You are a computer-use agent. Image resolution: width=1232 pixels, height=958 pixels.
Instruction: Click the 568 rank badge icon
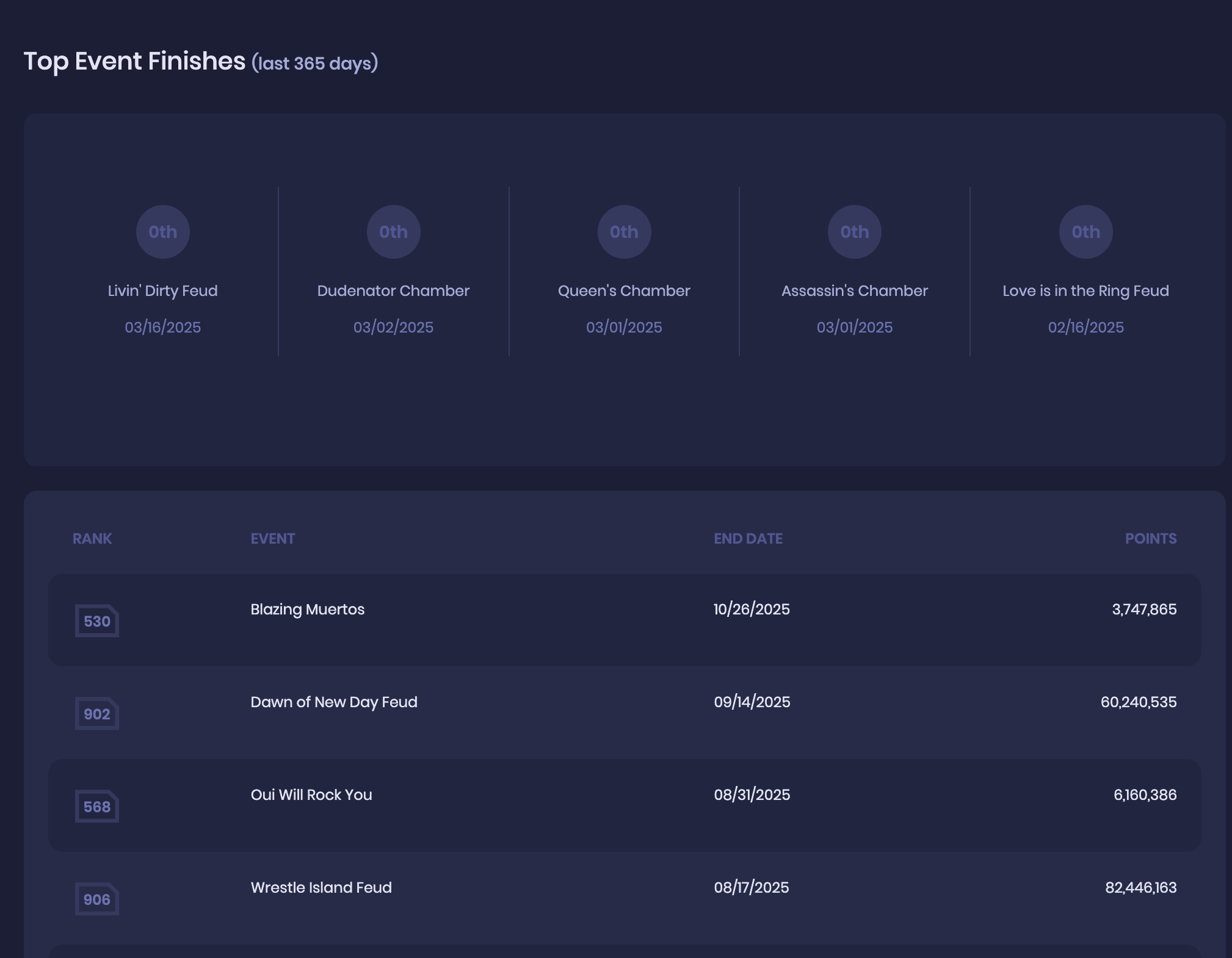96,806
